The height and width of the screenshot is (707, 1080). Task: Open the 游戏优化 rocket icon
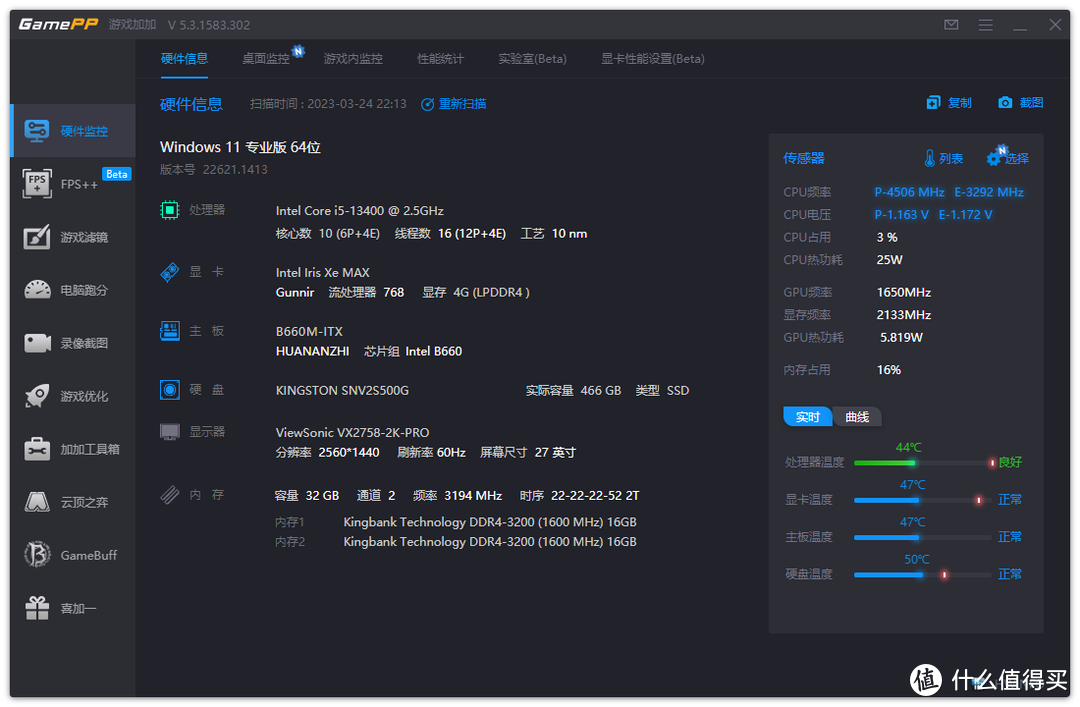point(37,396)
